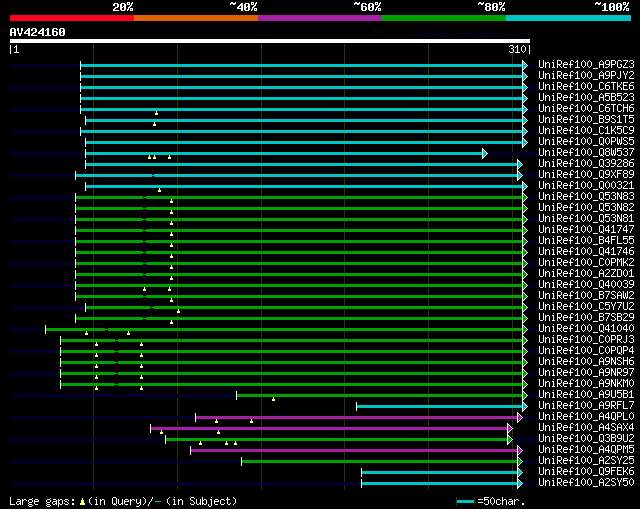Click the green arrowhead of the Q3B9U2 alignment
Viewport: 640px width, 509px height.
510,440
